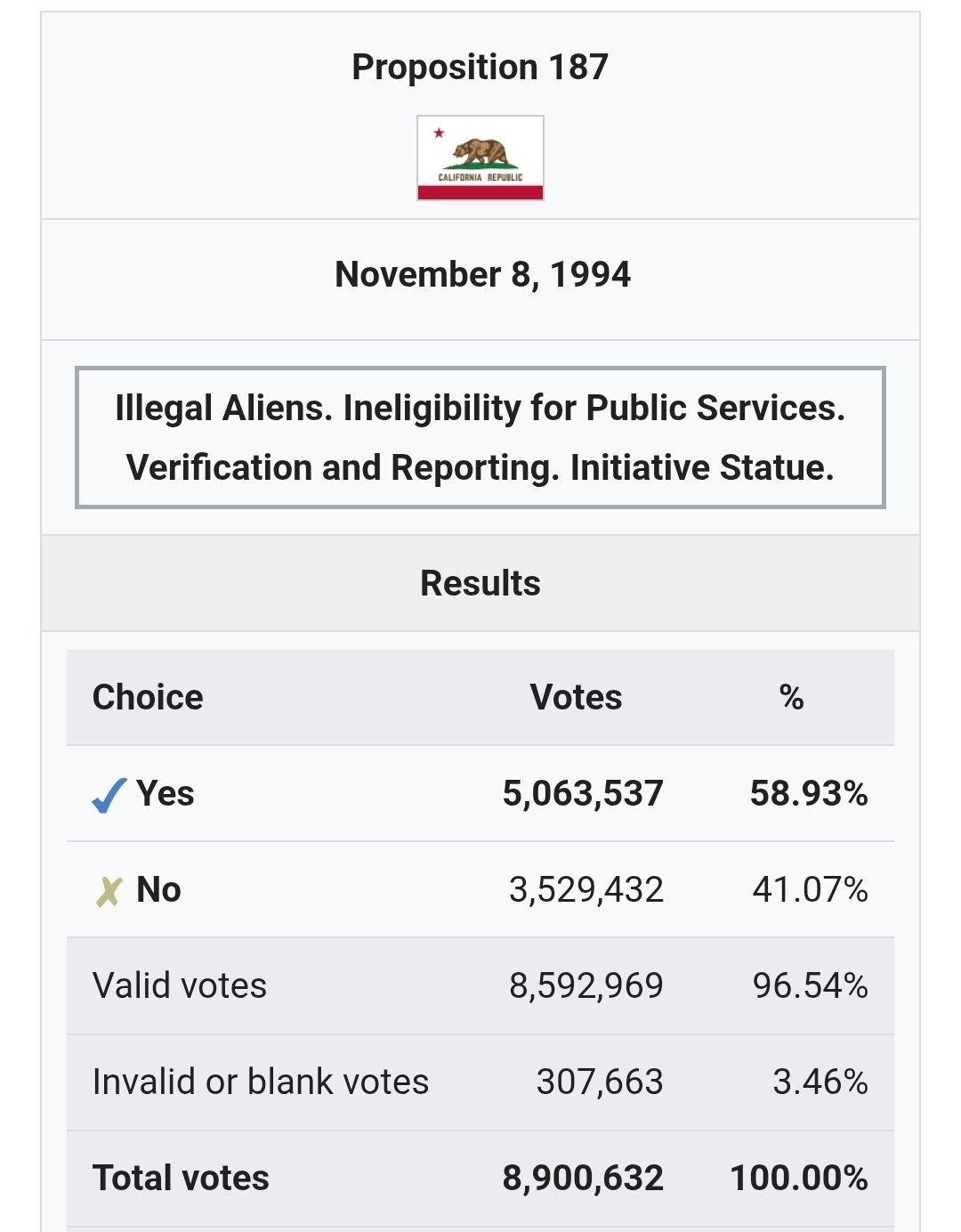Click the Total votes row label
The image size is (961, 1232).
coord(181,1178)
